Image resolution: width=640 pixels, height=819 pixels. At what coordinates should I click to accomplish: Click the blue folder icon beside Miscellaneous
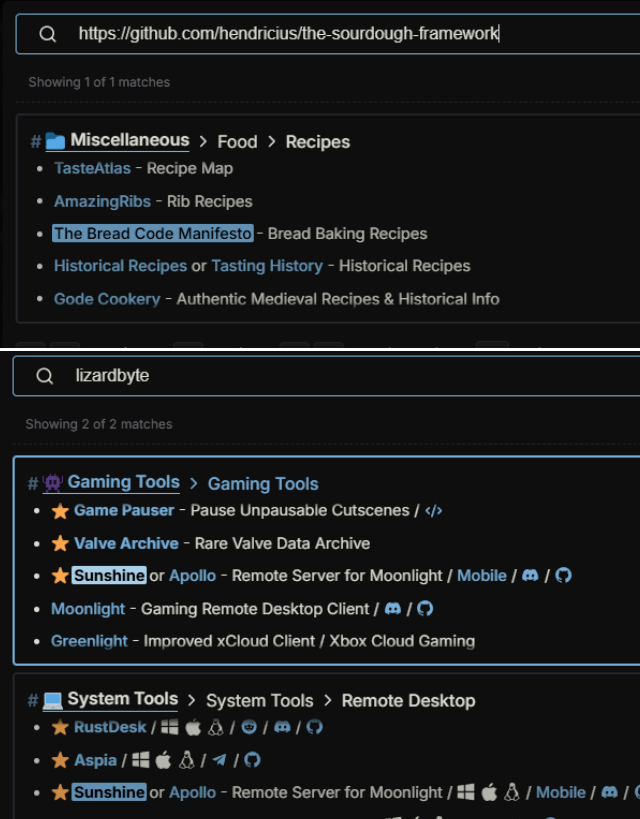pos(55,141)
